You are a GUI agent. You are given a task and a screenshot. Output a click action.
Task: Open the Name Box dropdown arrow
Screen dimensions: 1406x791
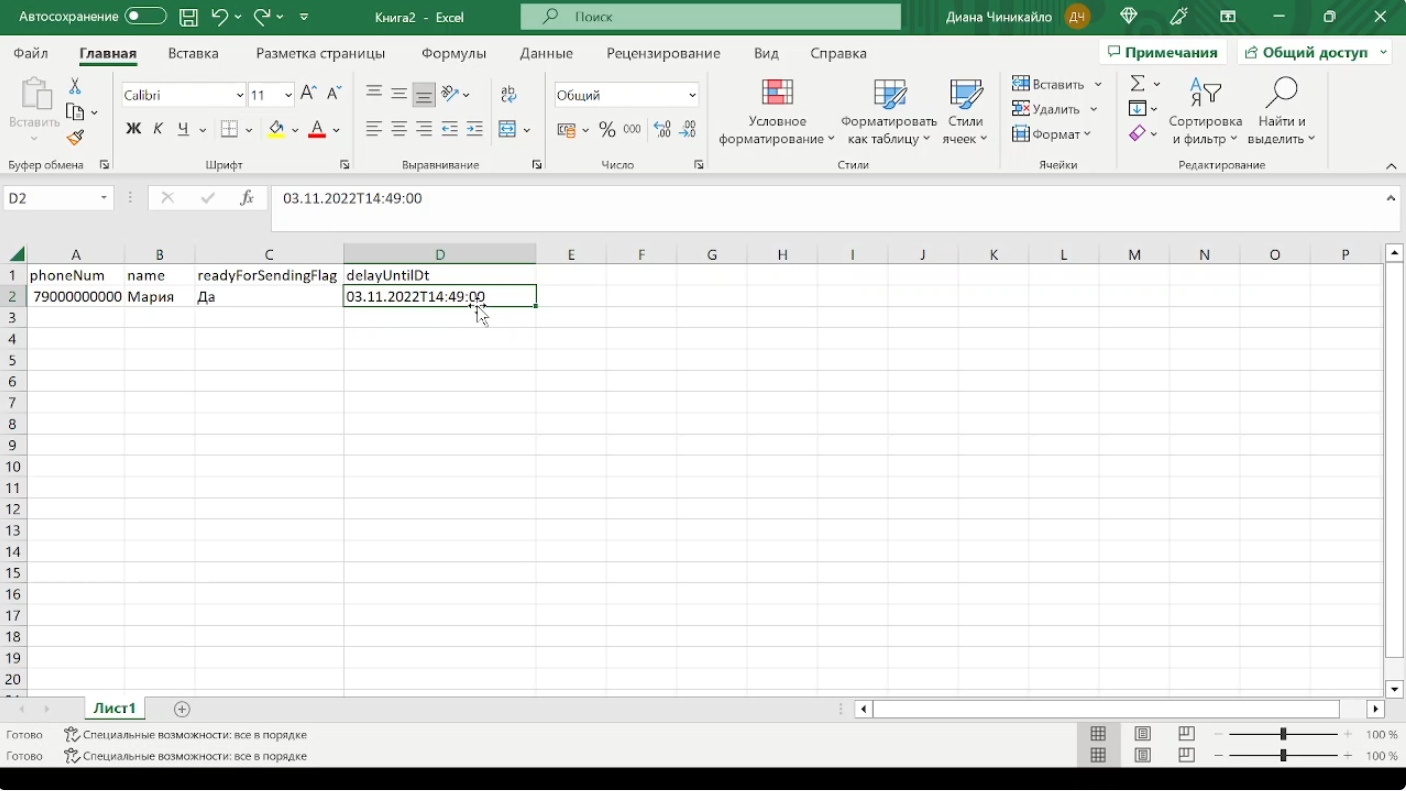[104, 198]
